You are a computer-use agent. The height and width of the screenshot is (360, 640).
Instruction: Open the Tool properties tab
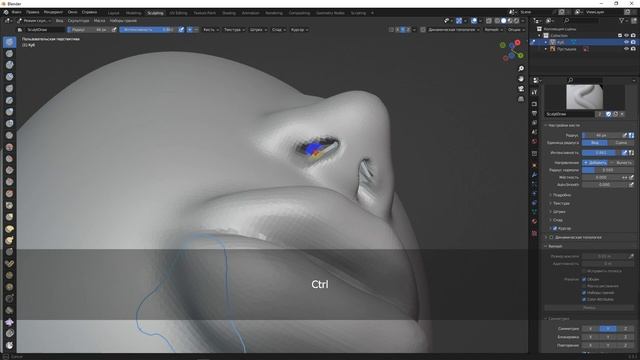point(534,93)
